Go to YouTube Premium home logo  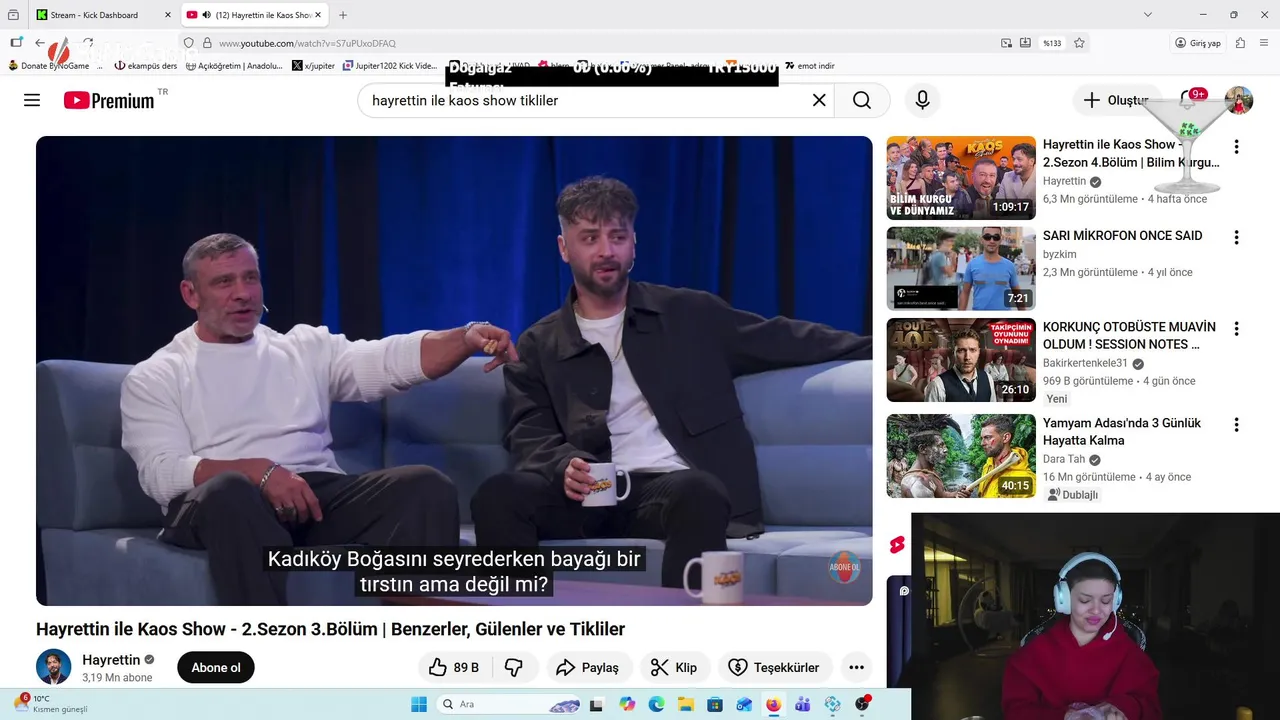point(109,100)
